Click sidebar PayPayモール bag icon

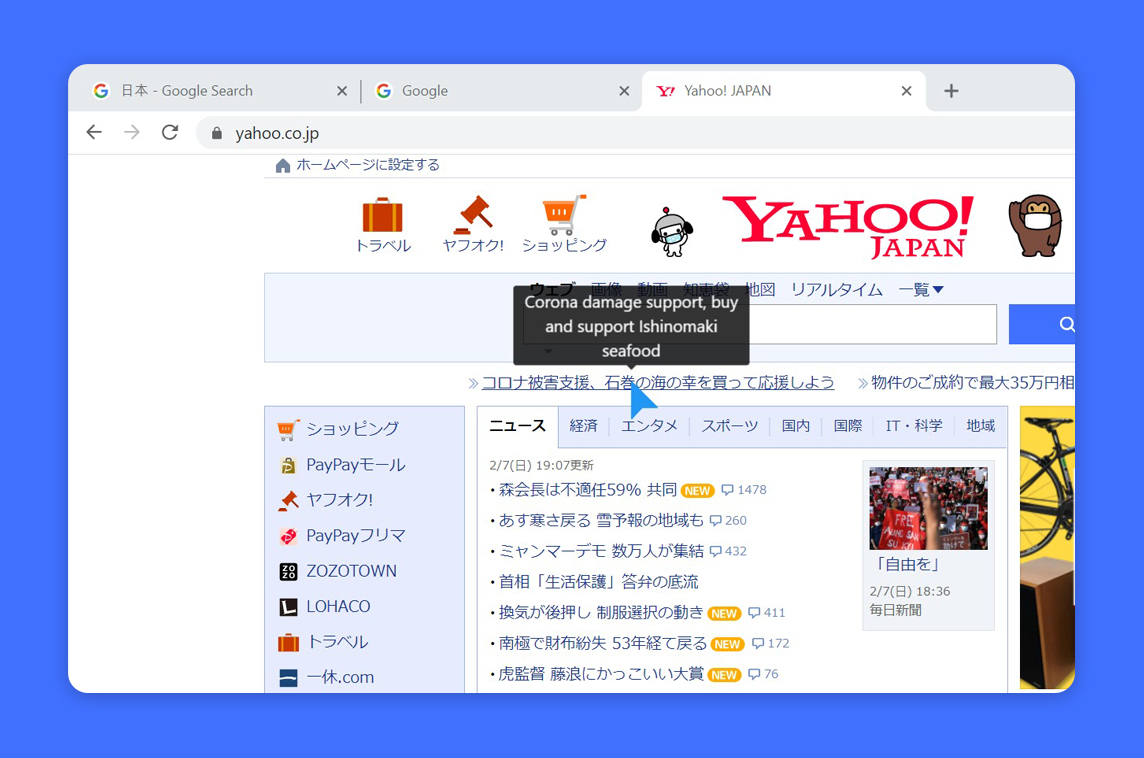coord(288,465)
